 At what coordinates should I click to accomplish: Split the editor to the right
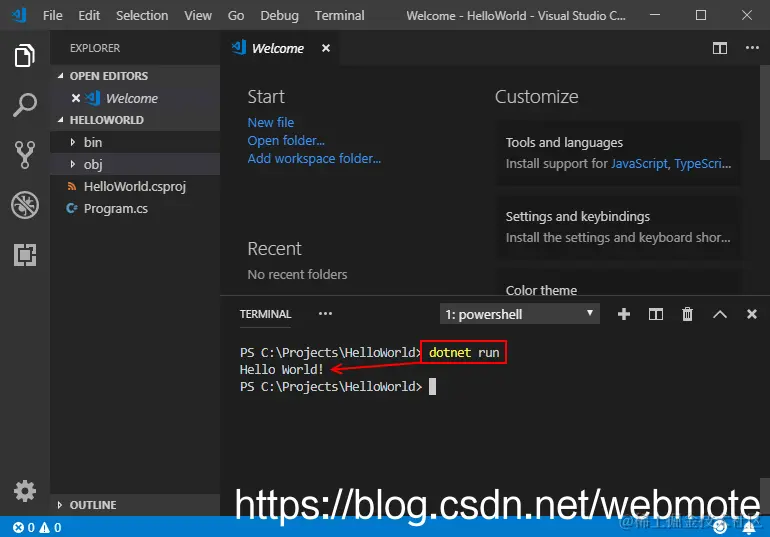(x=719, y=48)
